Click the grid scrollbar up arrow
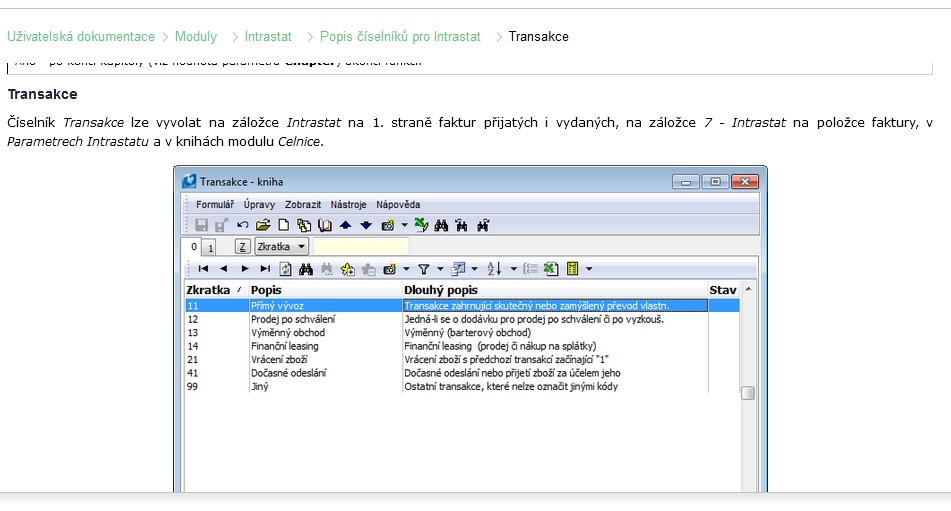Image resolution: width=951 pixels, height=511 pixels. (x=748, y=289)
